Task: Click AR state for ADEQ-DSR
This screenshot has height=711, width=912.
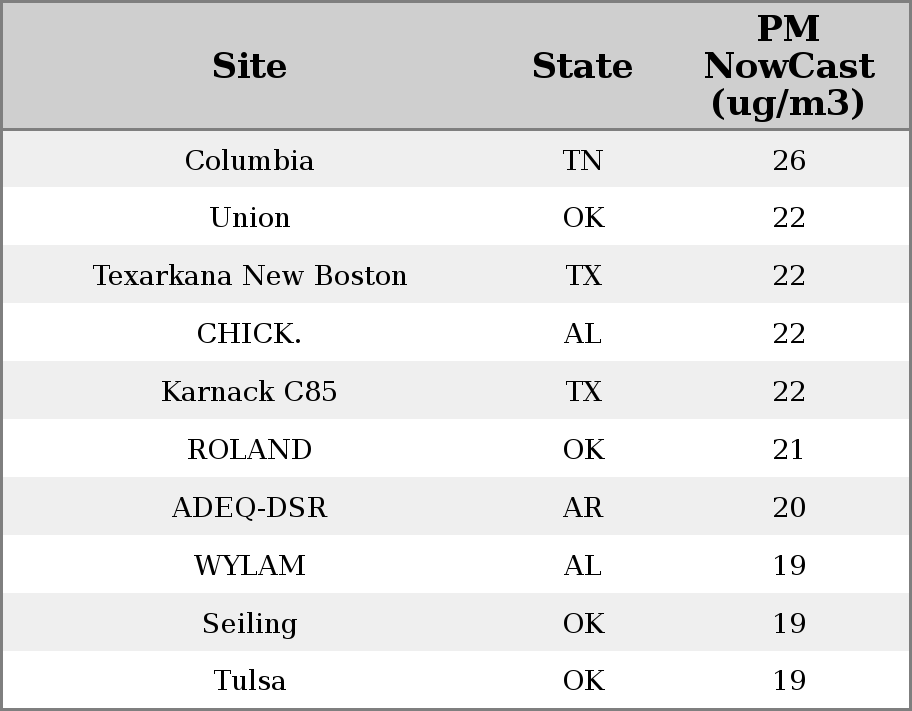Action: (583, 508)
